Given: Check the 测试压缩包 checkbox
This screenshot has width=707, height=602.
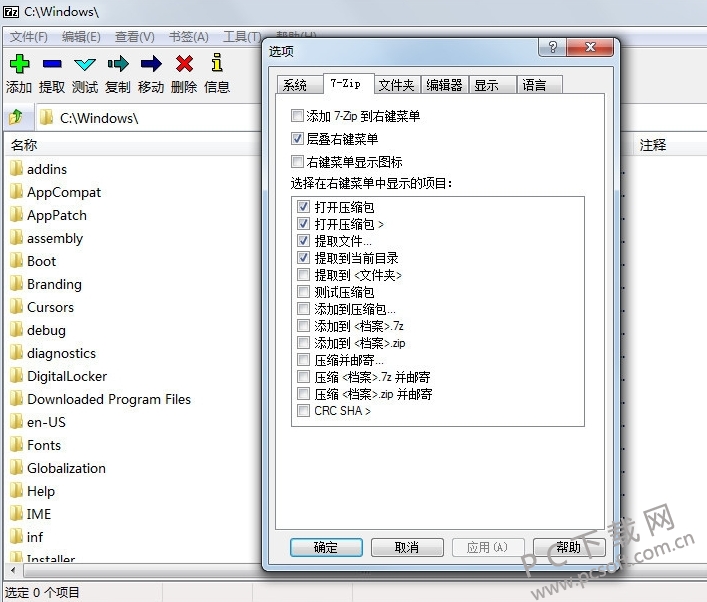Looking at the screenshot, I should click(303, 292).
